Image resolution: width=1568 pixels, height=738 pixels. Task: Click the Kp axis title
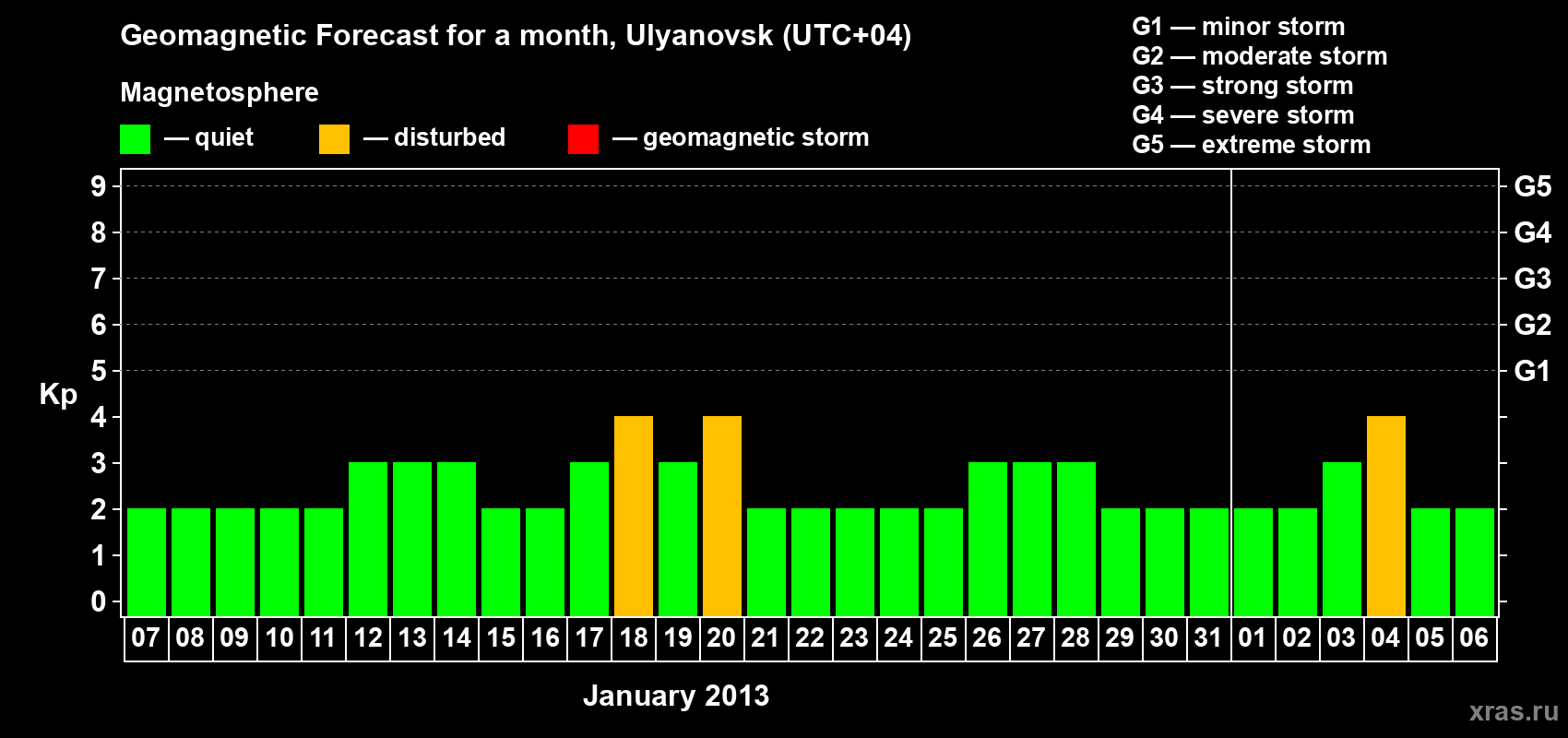coord(58,395)
